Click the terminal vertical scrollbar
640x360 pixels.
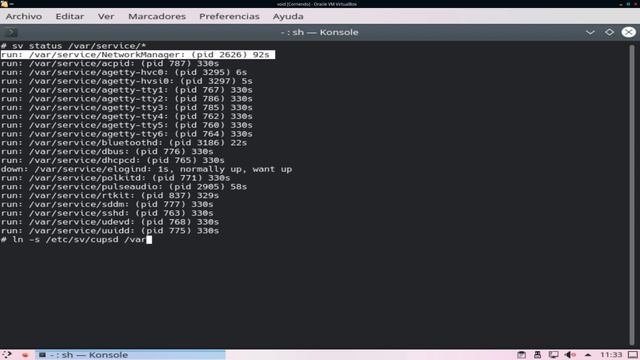point(632,195)
